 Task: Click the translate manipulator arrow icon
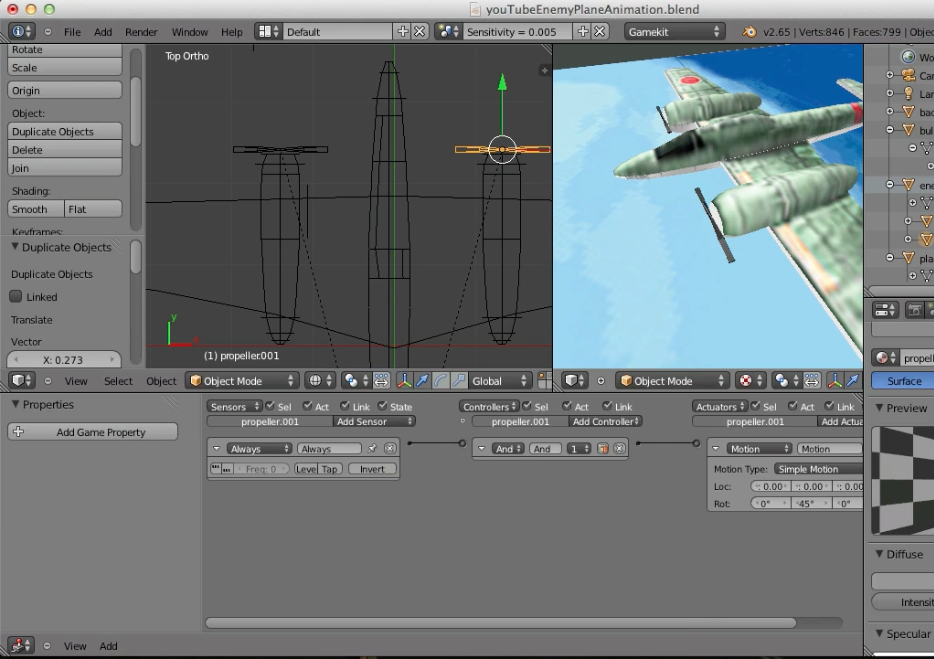423,381
